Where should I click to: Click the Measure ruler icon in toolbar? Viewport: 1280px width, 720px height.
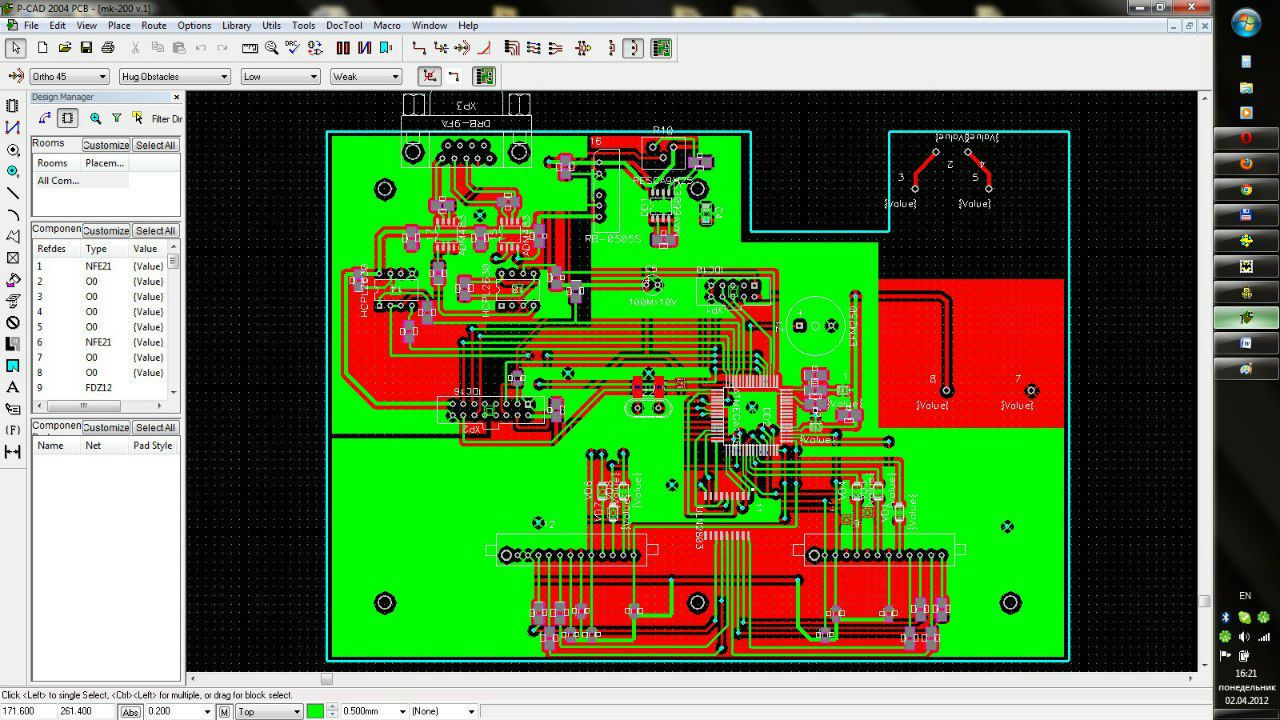click(x=249, y=47)
